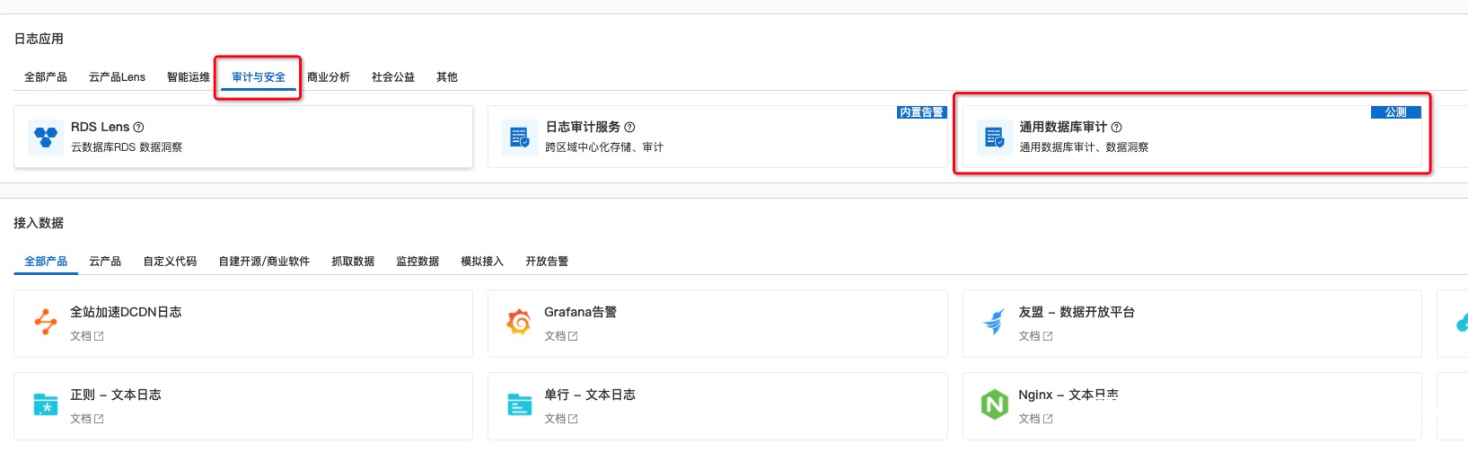Click the Grafana告警 logo icon

[518, 322]
